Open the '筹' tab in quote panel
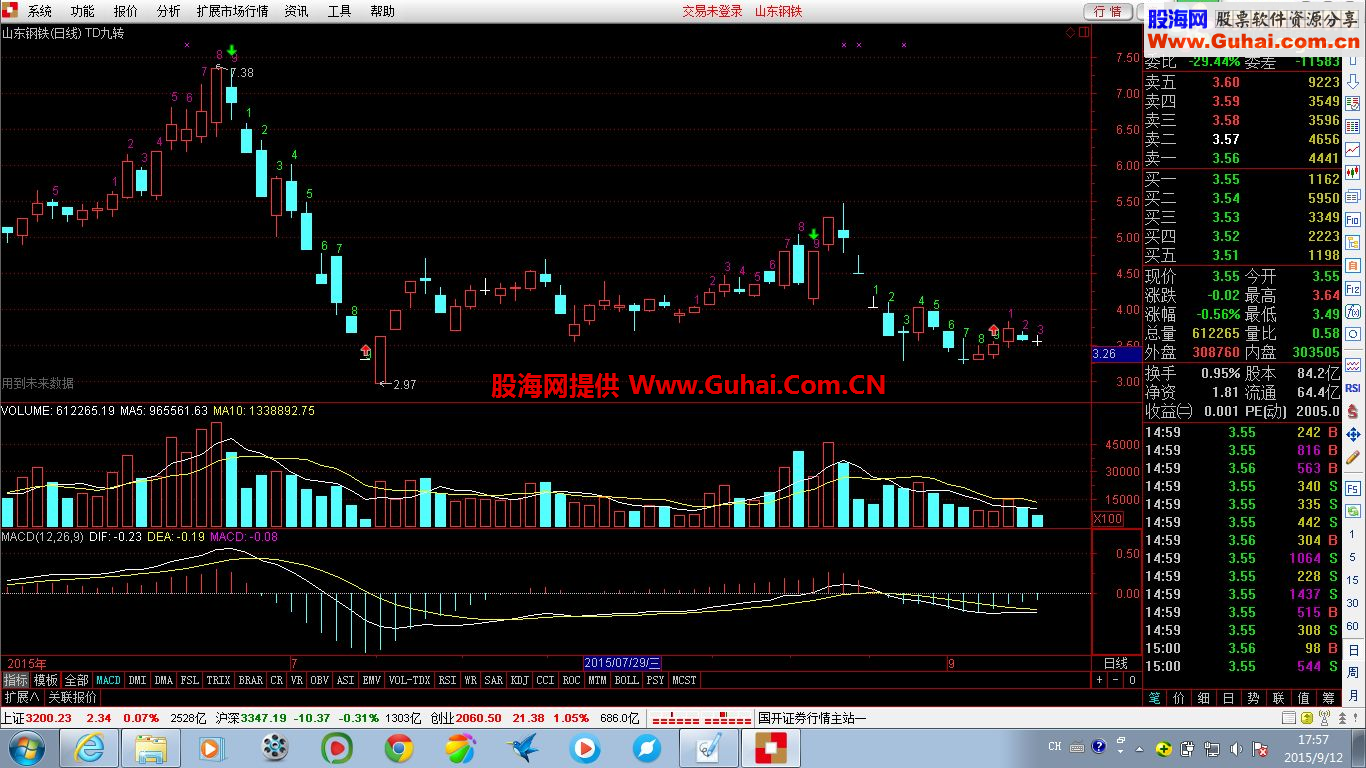The image size is (1366, 768). [x=1328, y=698]
